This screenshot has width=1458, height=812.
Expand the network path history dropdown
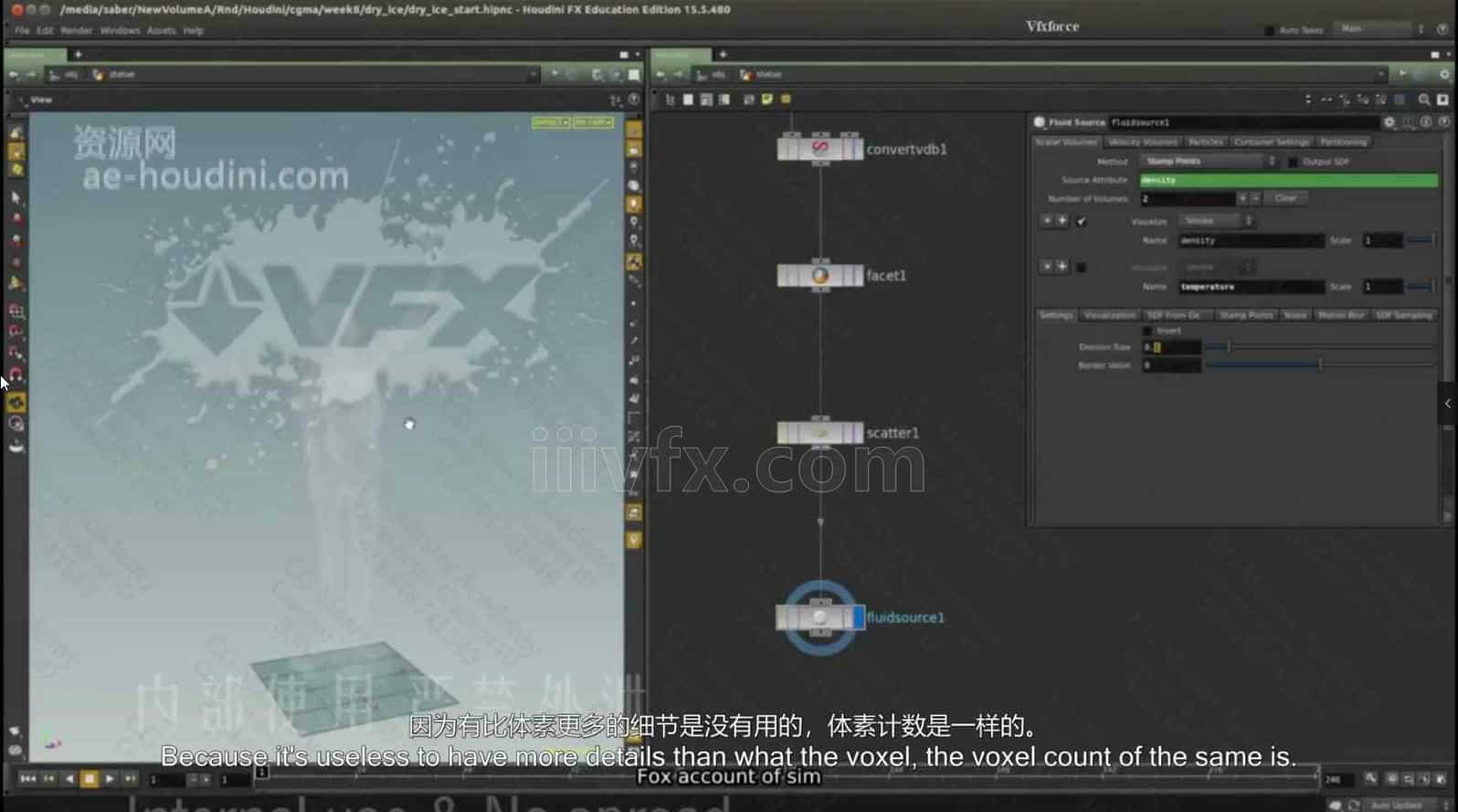pos(1380,75)
